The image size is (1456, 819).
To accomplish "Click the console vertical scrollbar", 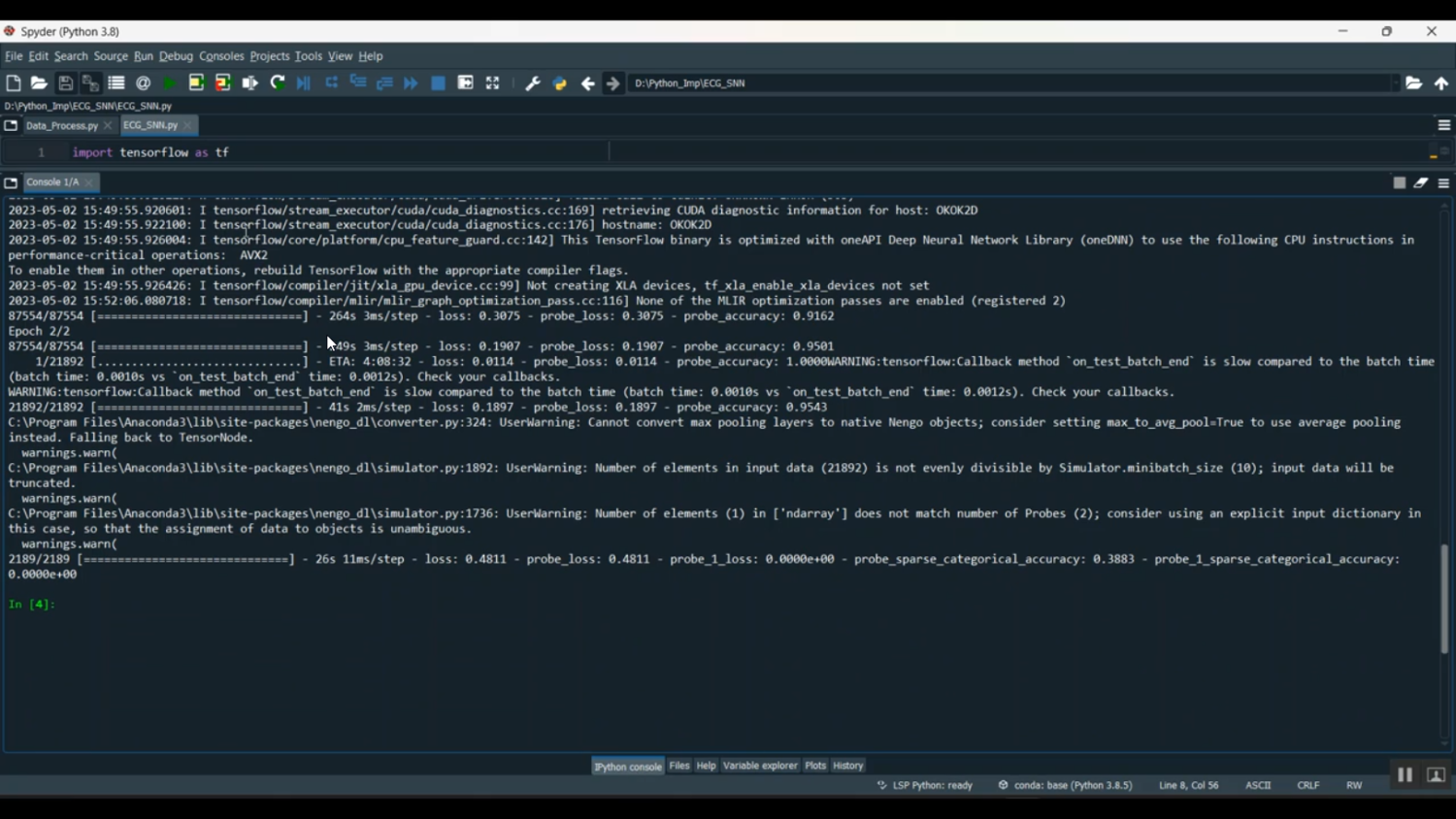I will pyautogui.click(x=1444, y=597).
